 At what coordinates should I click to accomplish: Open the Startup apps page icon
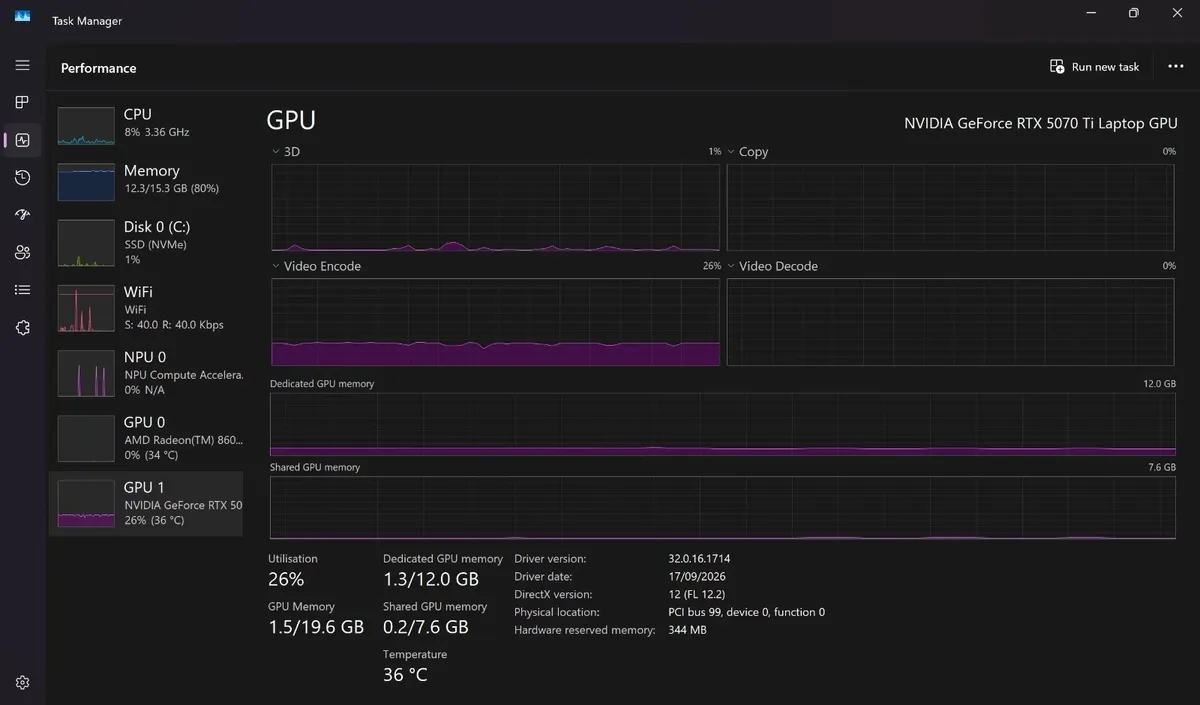coord(22,215)
